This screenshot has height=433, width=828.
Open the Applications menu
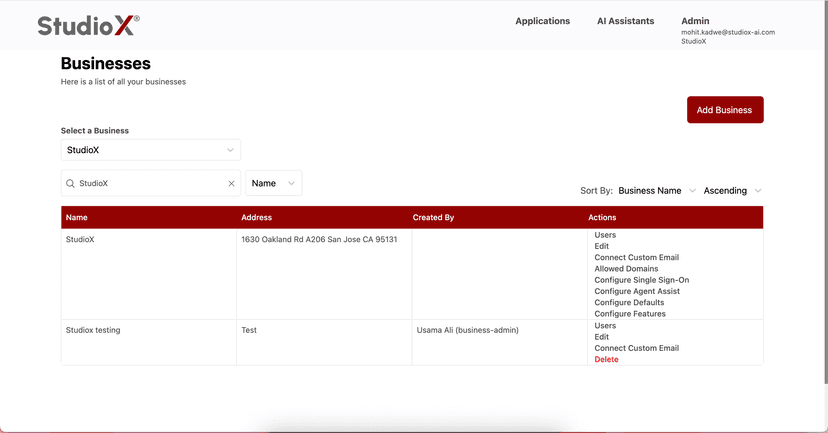[x=542, y=21]
